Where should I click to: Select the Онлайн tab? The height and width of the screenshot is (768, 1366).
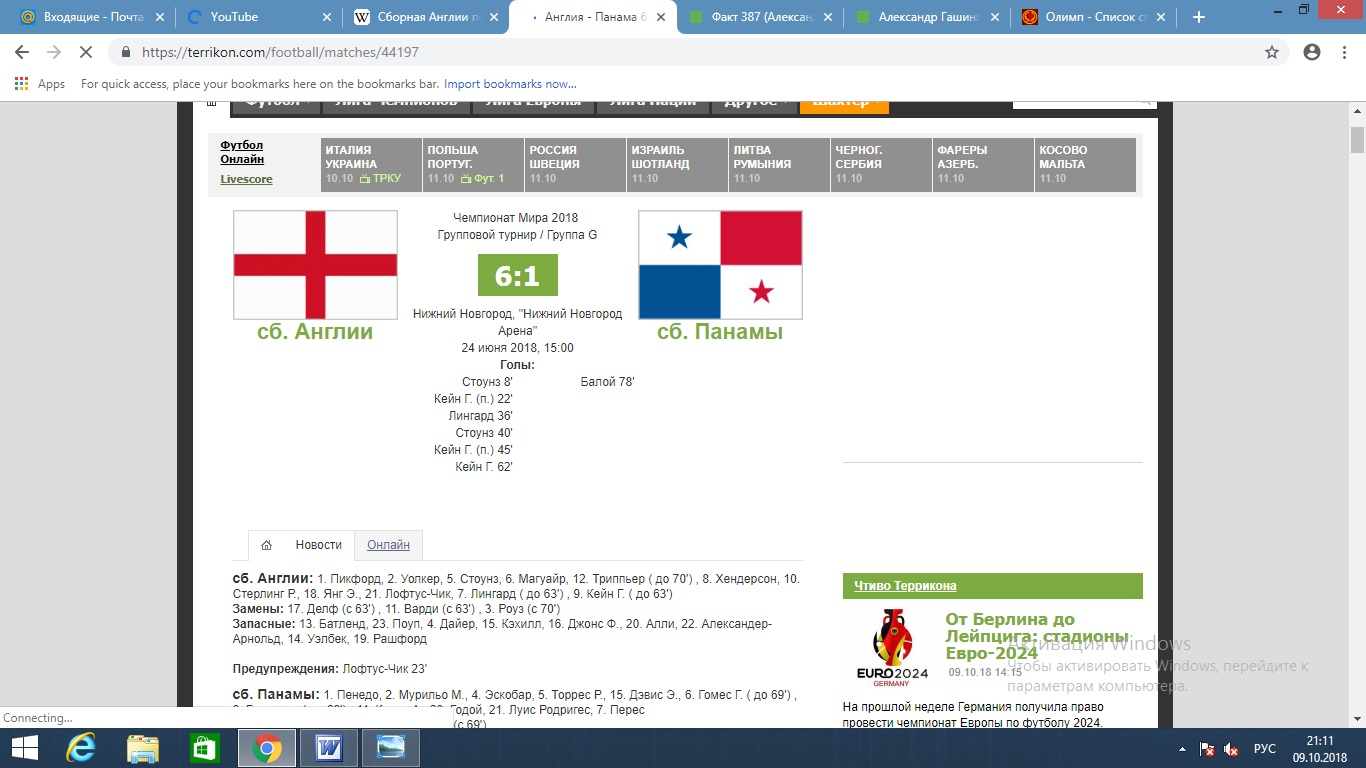tap(388, 545)
